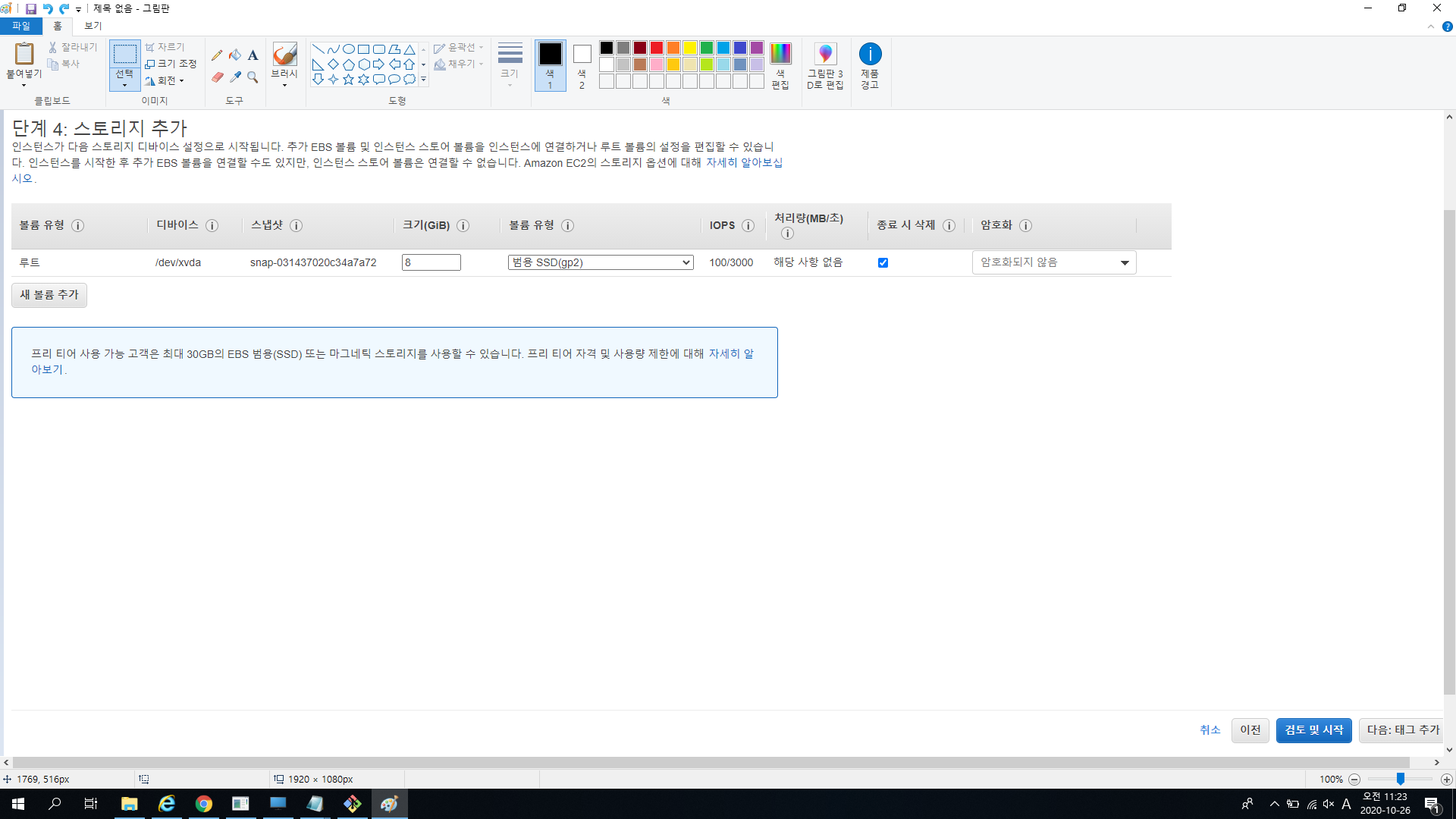Open the gp2 volume type dropdown
Screen dimensions: 1456x819
click(601, 262)
